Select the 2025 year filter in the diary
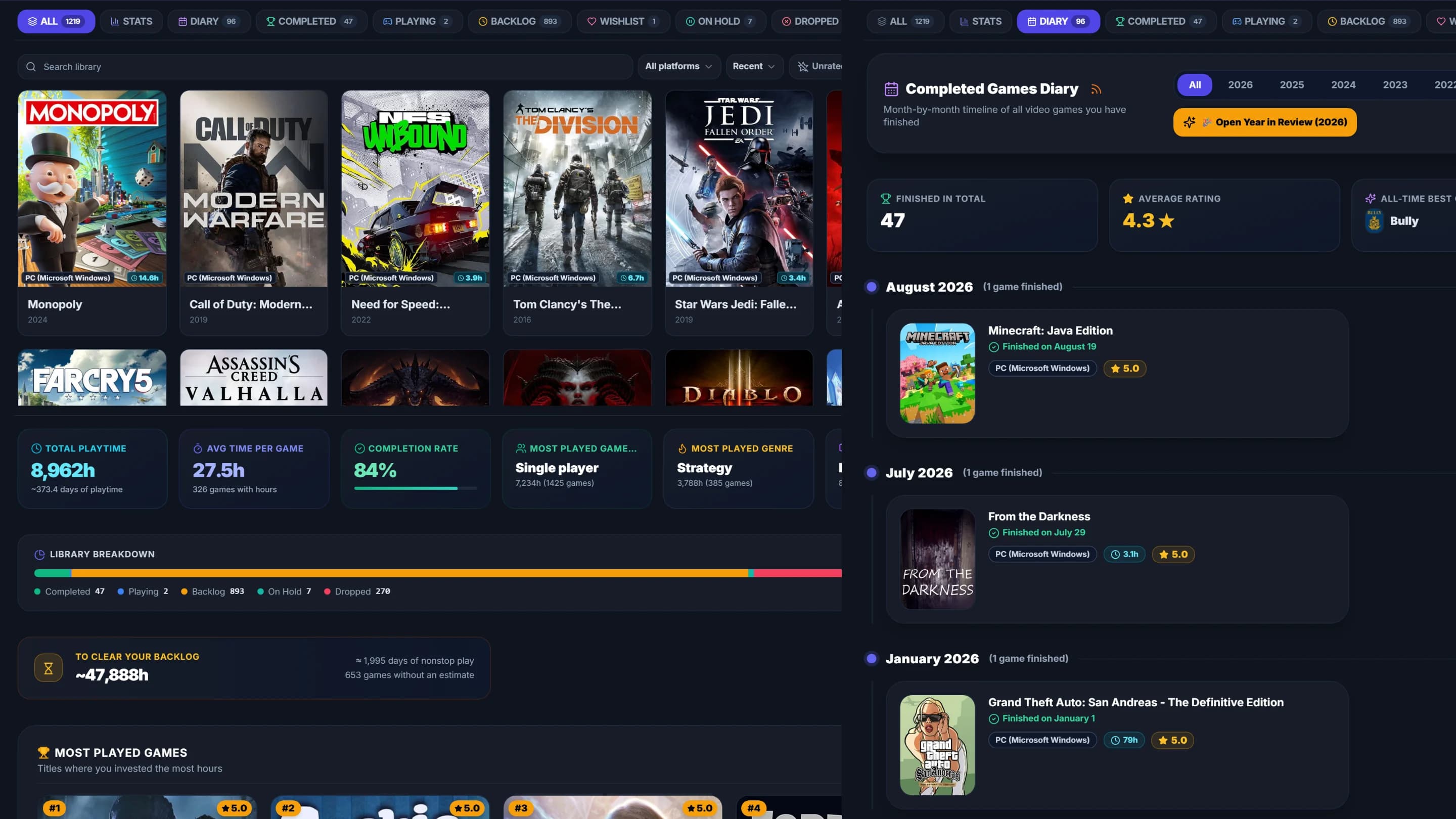Screen dimensions: 1456x819 (x=1292, y=85)
